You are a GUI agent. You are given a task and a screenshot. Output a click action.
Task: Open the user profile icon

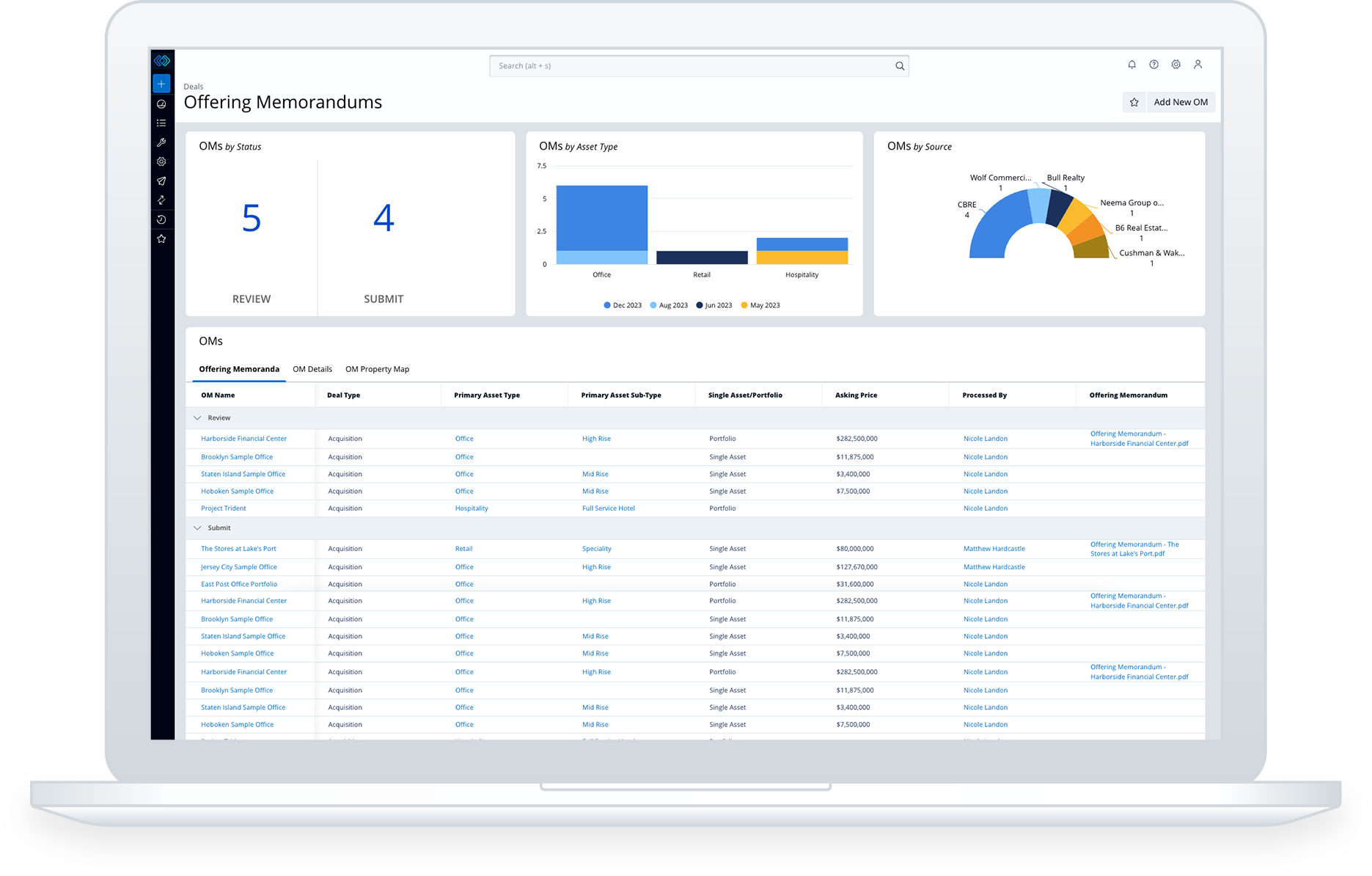point(1197,65)
